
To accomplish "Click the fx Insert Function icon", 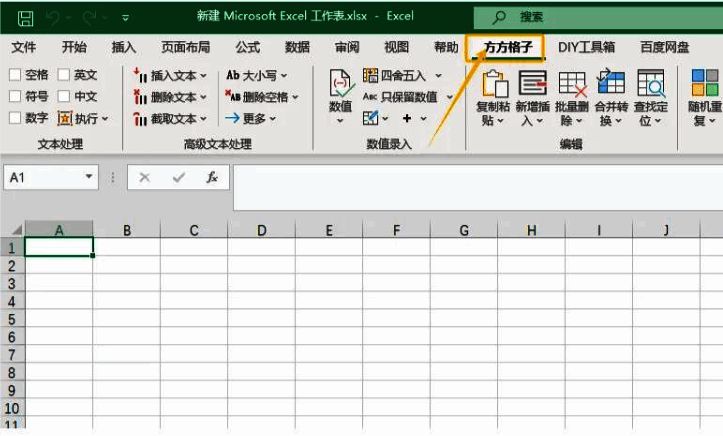I will [212, 177].
